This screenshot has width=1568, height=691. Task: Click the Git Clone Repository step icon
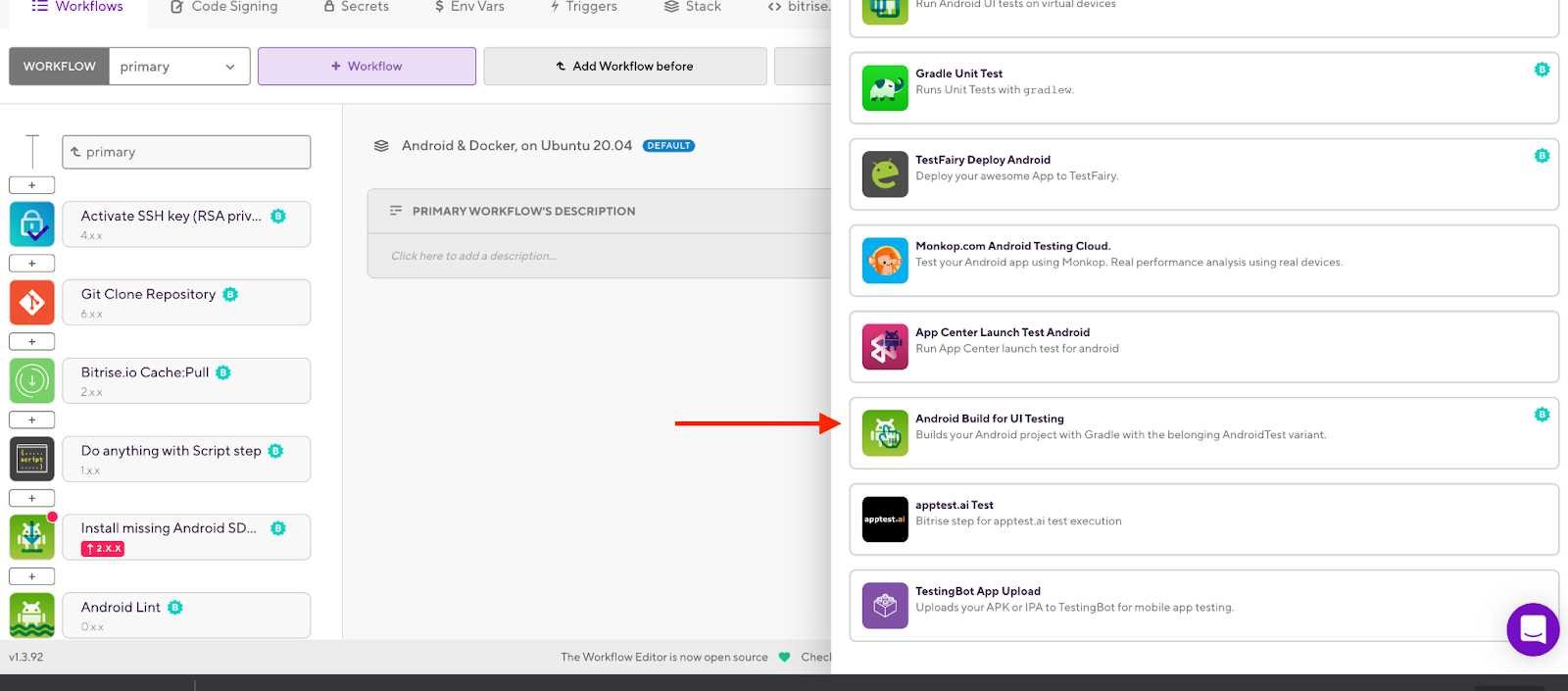32,303
